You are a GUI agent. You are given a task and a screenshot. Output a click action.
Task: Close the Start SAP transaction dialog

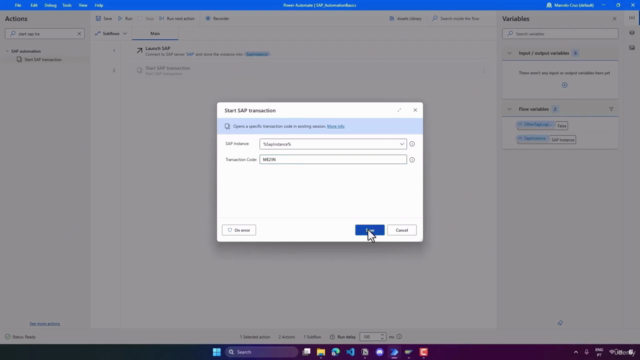[415, 110]
